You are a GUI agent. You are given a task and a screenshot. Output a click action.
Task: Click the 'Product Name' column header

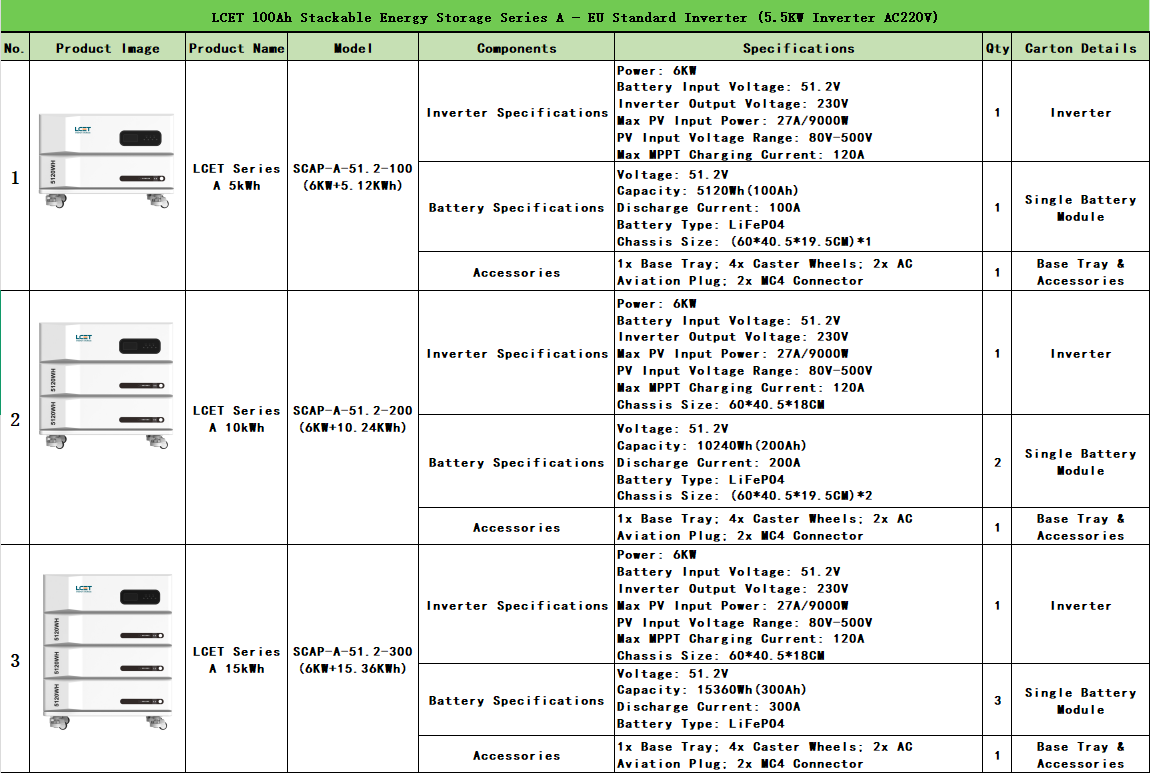236,48
